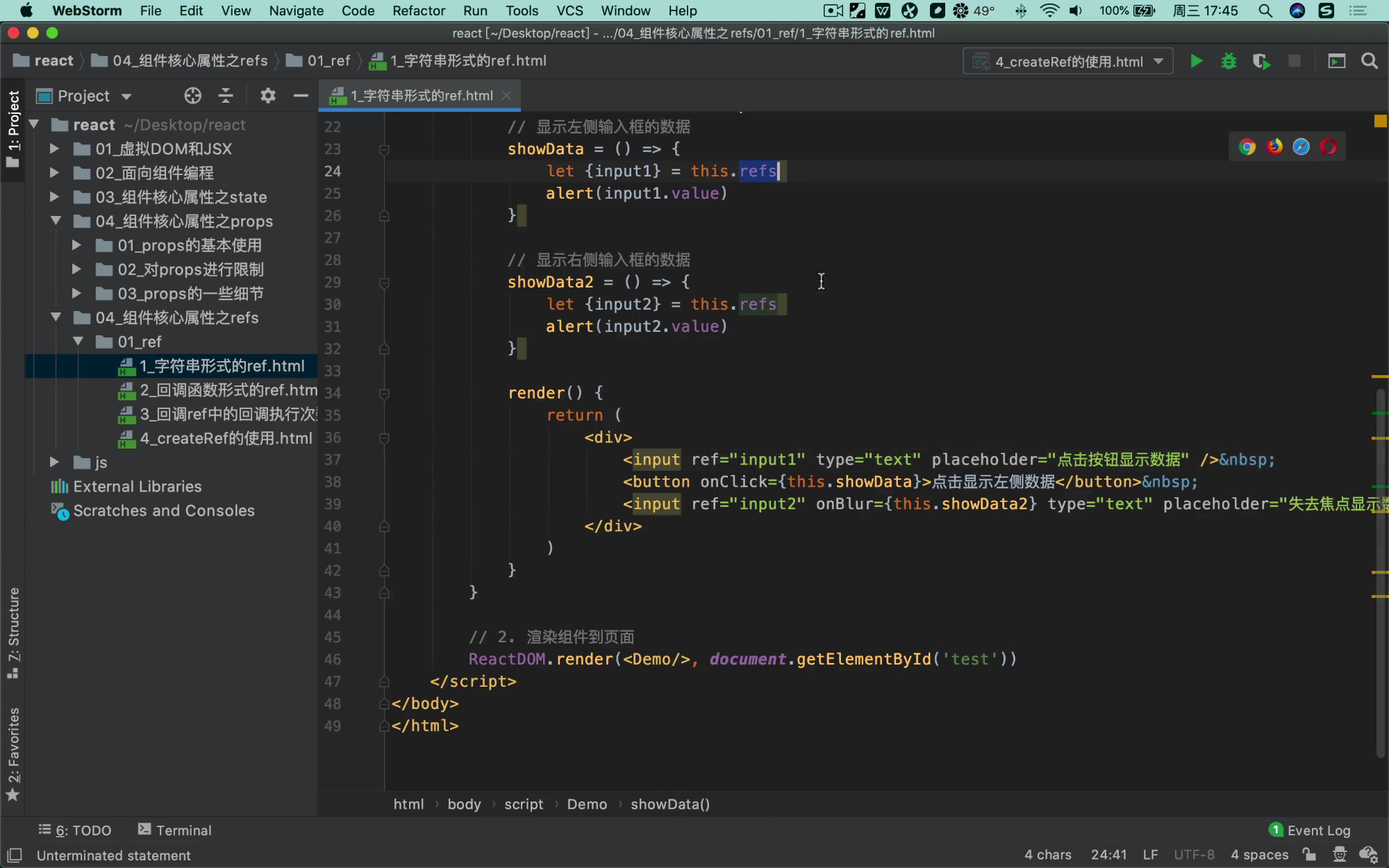Open Project panel settings gear
Image resolution: width=1389 pixels, height=868 pixels.
(268, 96)
